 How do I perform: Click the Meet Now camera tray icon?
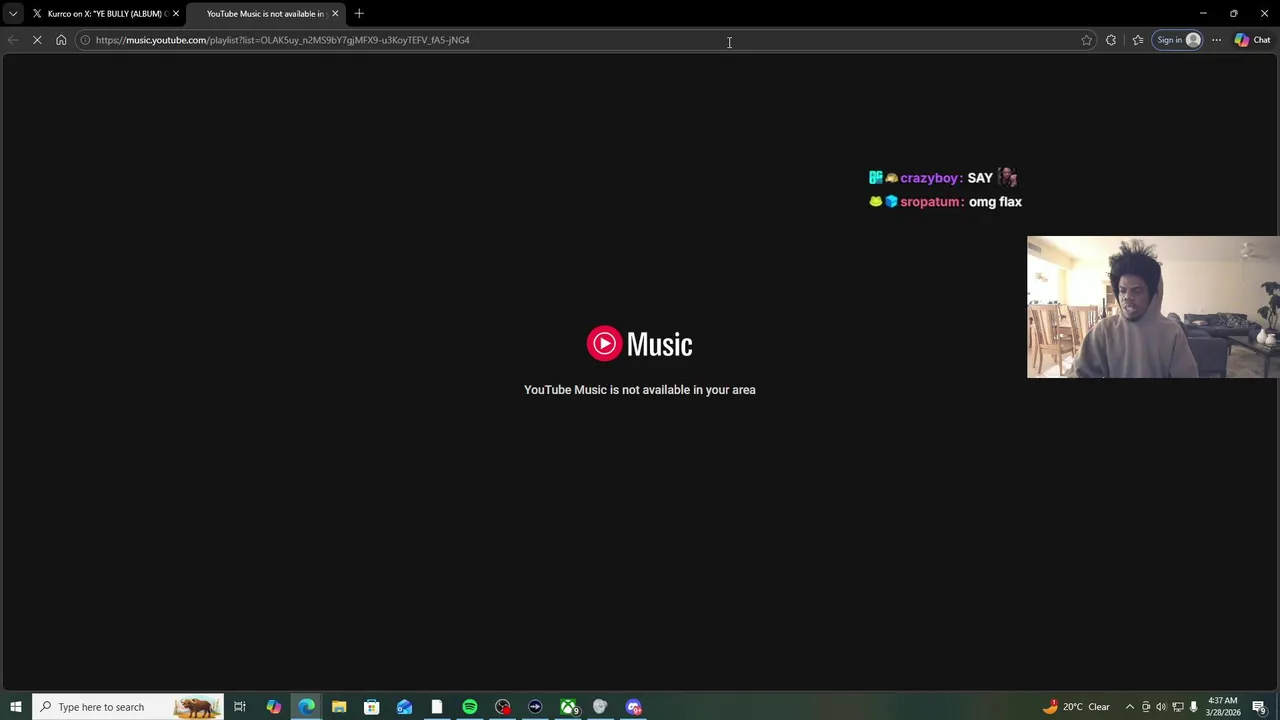pyautogui.click(x=1146, y=707)
